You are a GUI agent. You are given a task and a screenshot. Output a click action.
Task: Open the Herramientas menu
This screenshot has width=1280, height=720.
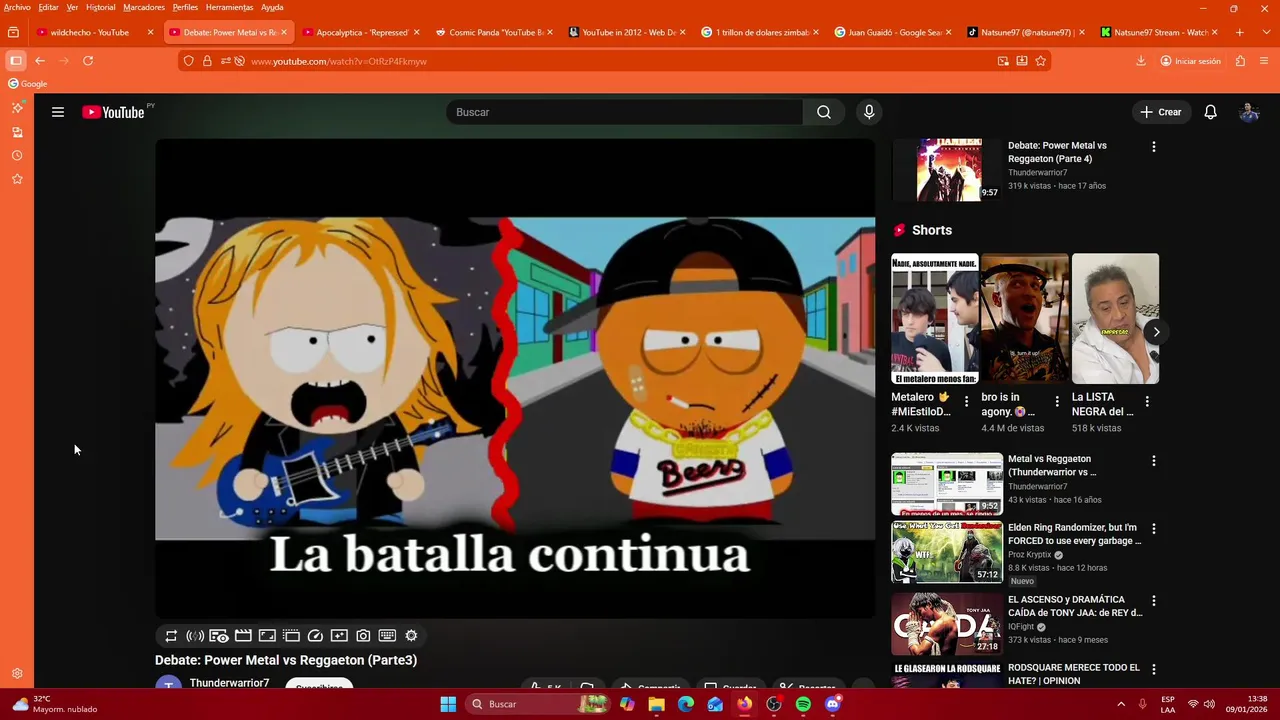pyautogui.click(x=229, y=7)
